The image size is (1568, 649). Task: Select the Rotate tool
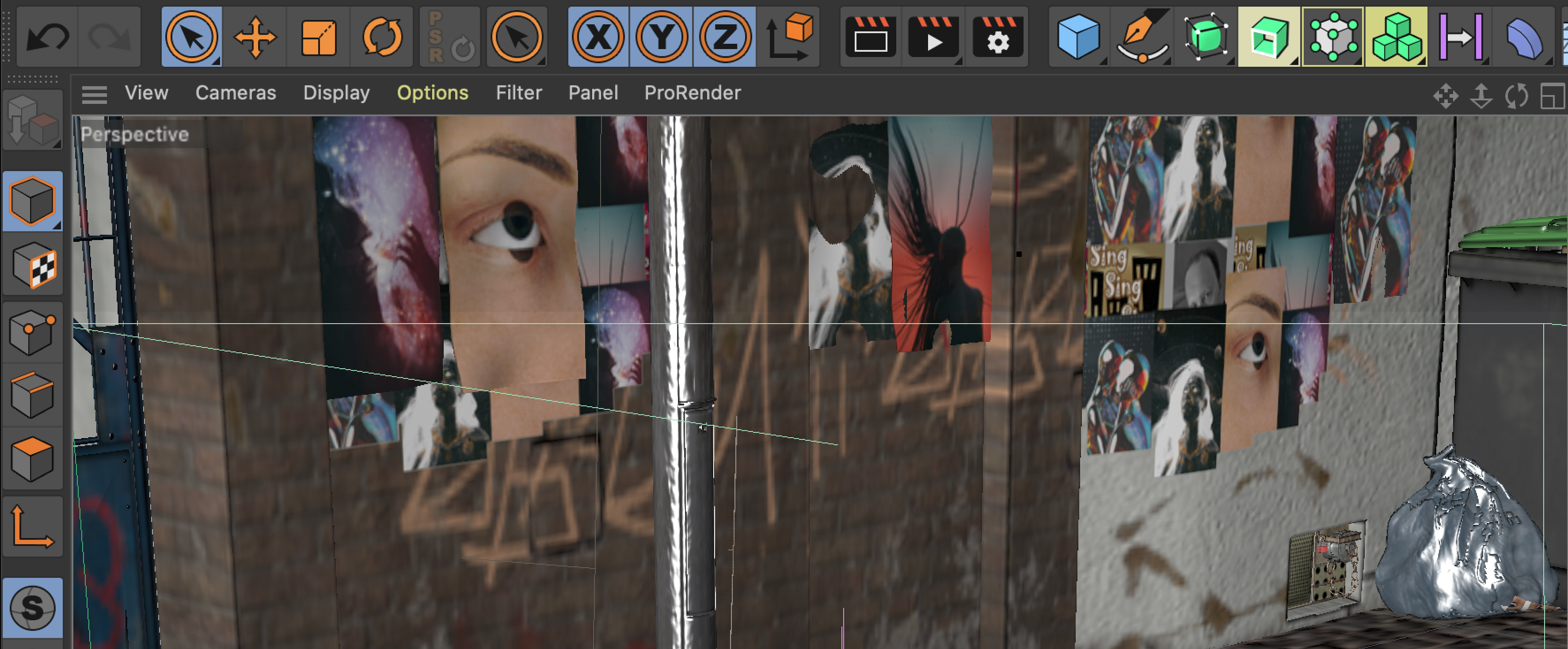382,38
